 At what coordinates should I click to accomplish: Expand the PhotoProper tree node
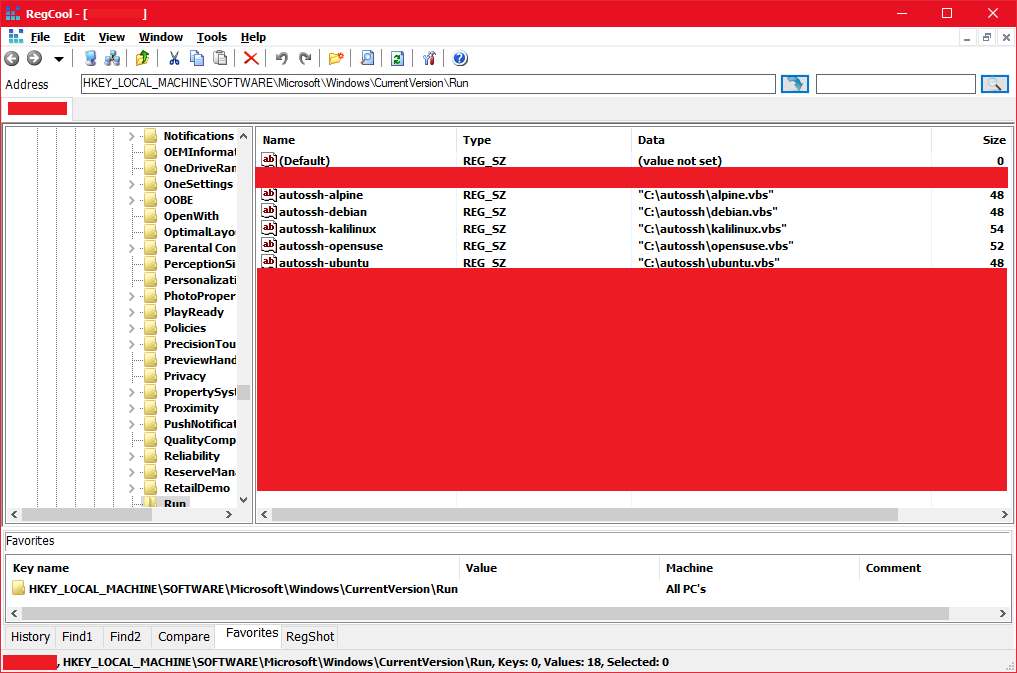coord(132,296)
